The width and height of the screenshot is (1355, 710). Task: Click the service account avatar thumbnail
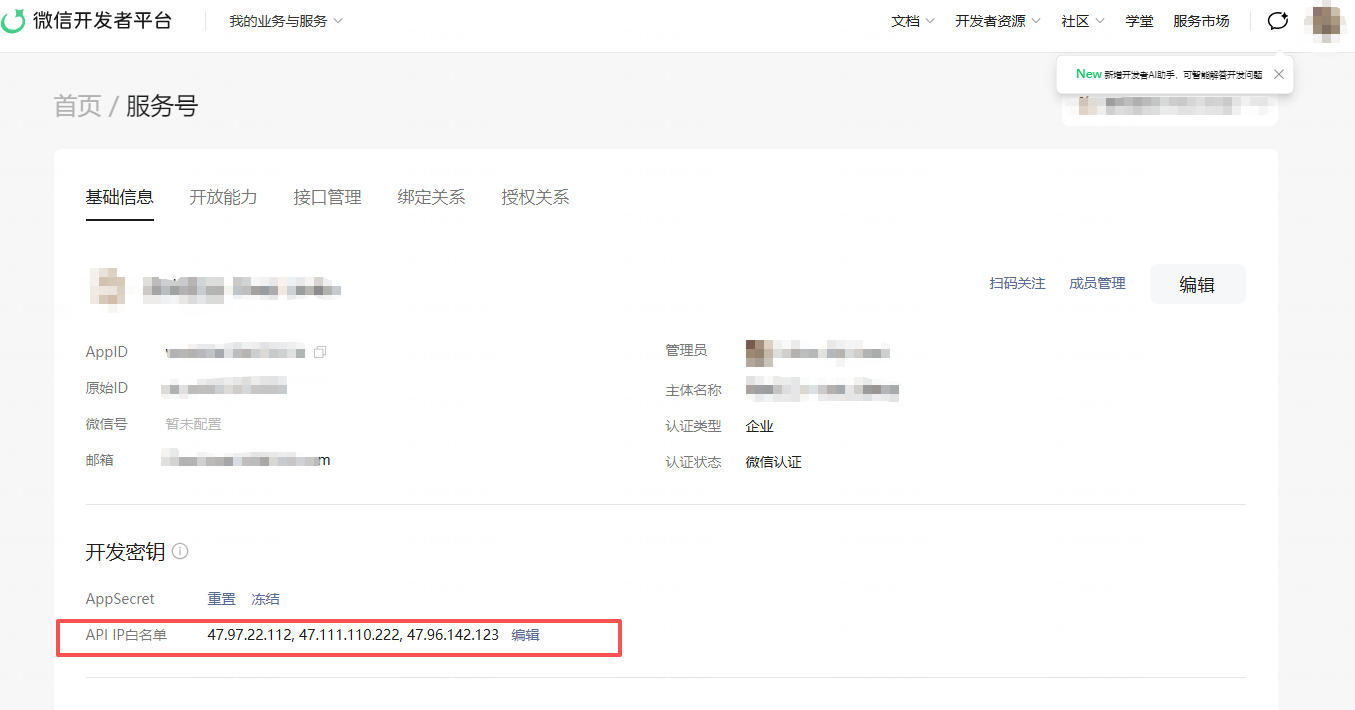point(107,287)
